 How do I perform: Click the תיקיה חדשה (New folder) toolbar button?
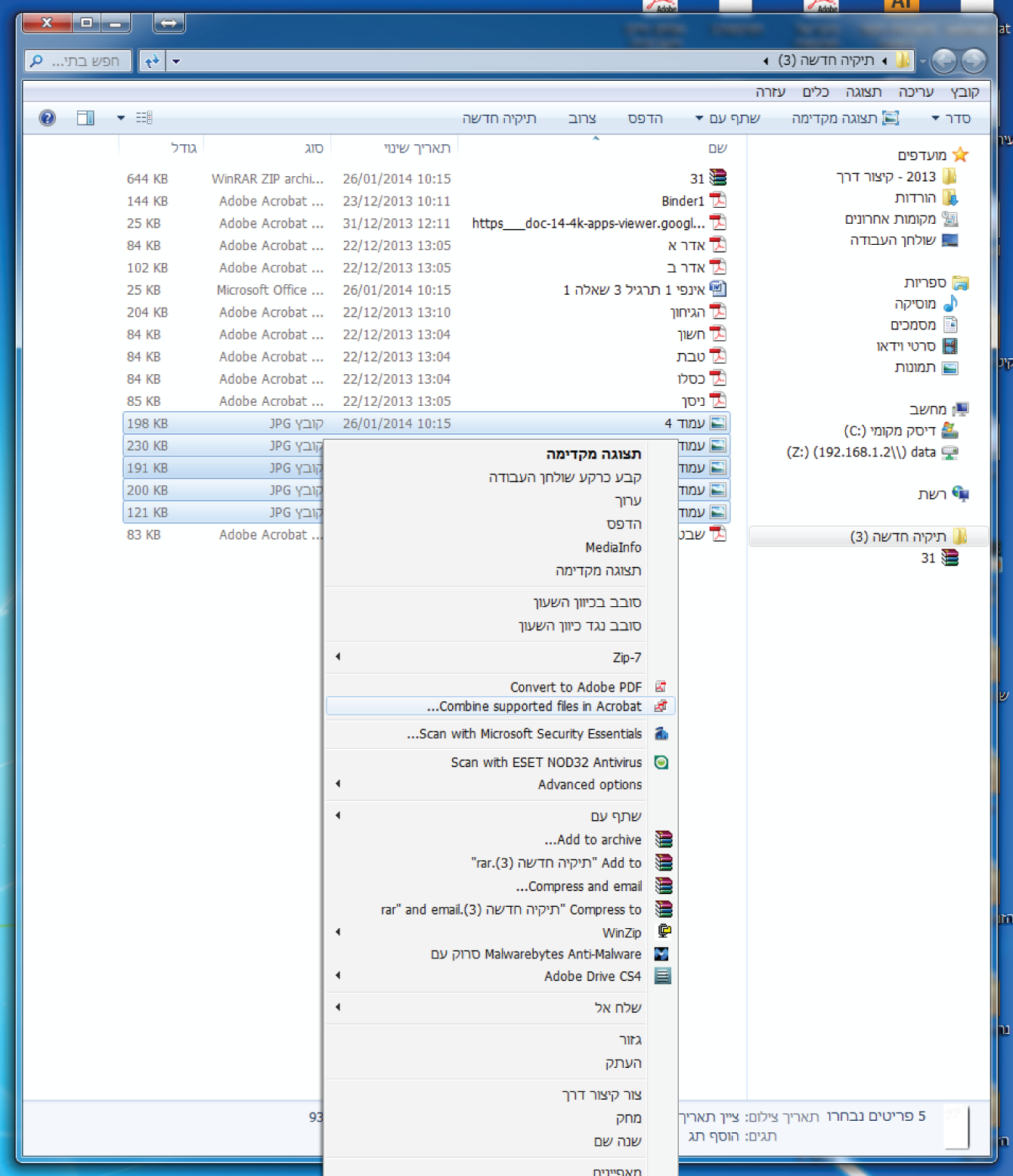499,118
